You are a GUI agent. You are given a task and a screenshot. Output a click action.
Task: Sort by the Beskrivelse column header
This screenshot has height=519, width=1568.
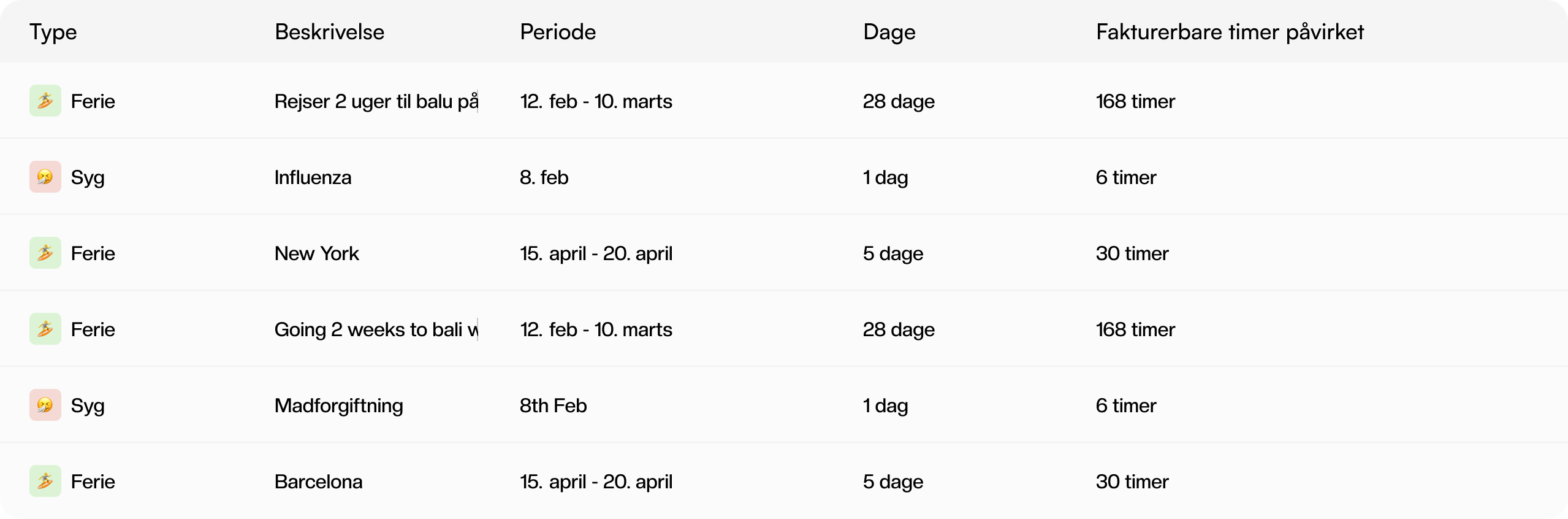coord(330,32)
